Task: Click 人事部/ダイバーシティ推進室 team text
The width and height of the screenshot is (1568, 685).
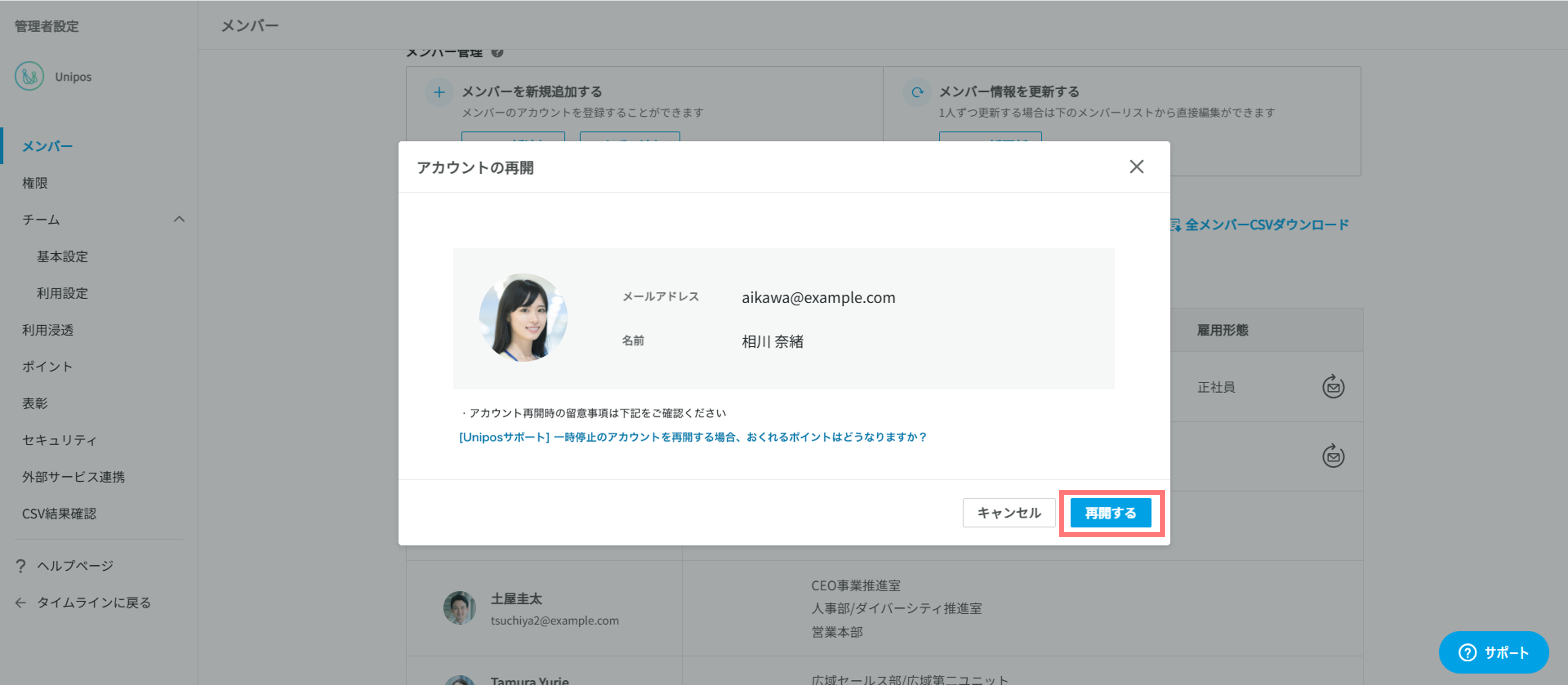Action: click(x=896, y=608)
